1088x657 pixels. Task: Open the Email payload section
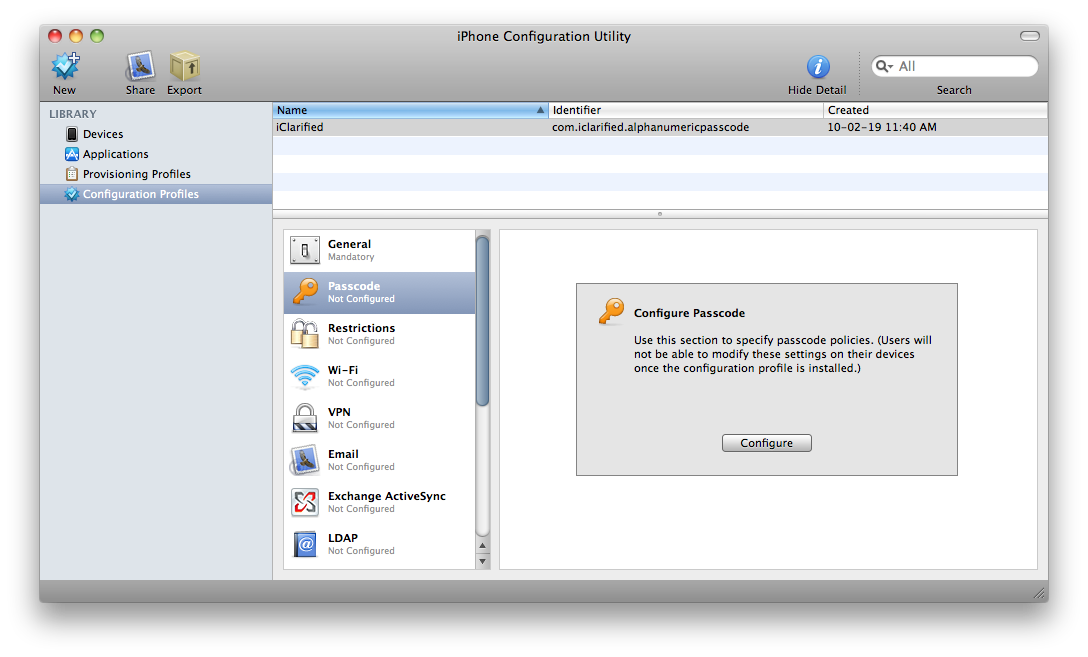tap(380, 460)
